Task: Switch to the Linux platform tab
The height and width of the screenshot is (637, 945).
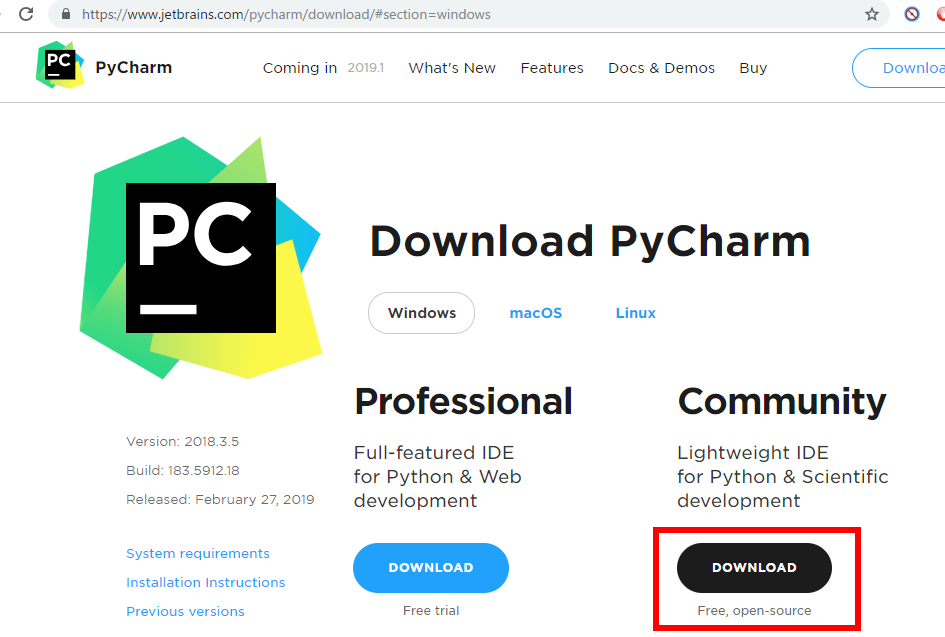Action: 636,313
